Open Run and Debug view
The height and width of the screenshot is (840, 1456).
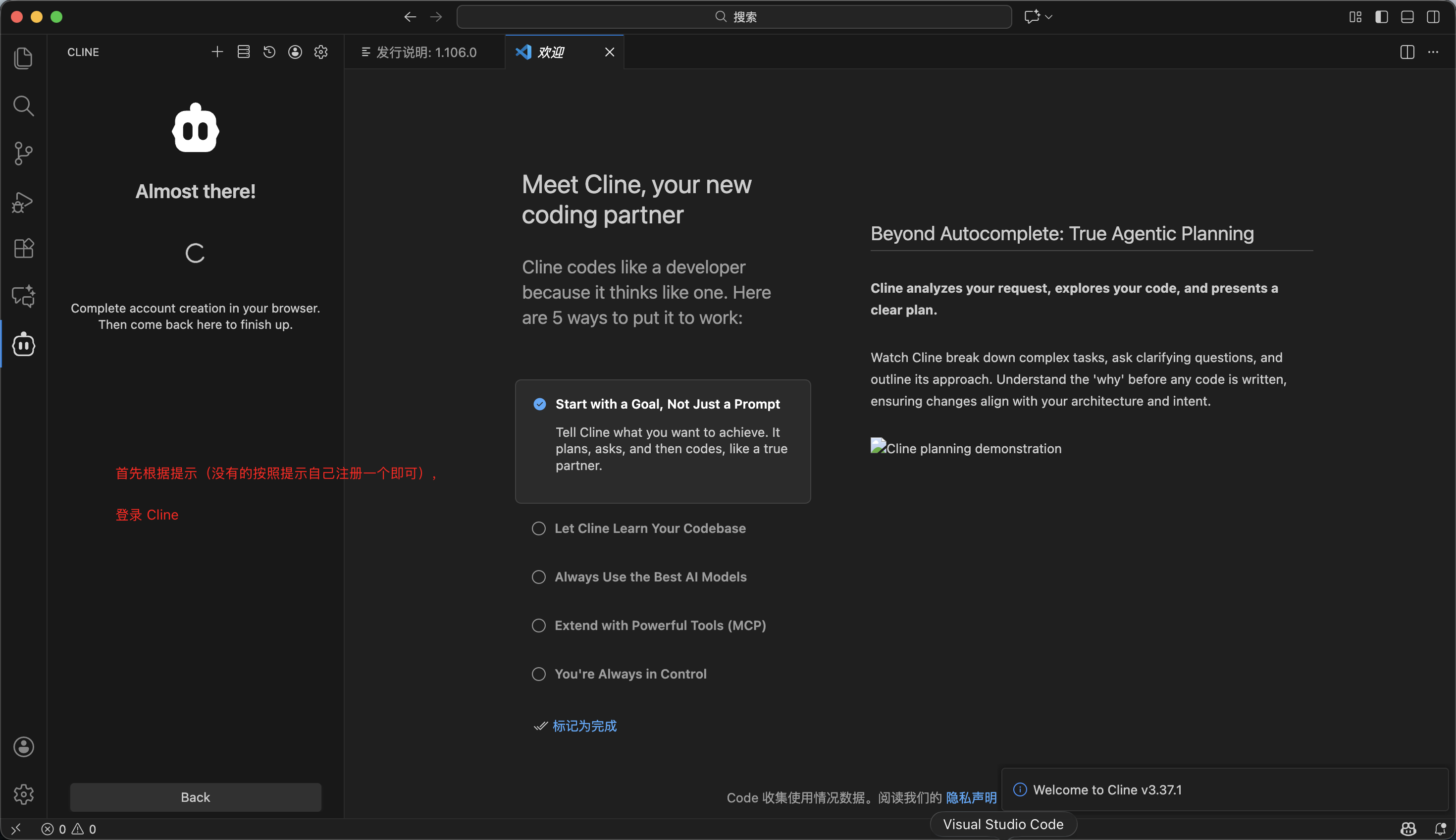(x=23, y=202)
